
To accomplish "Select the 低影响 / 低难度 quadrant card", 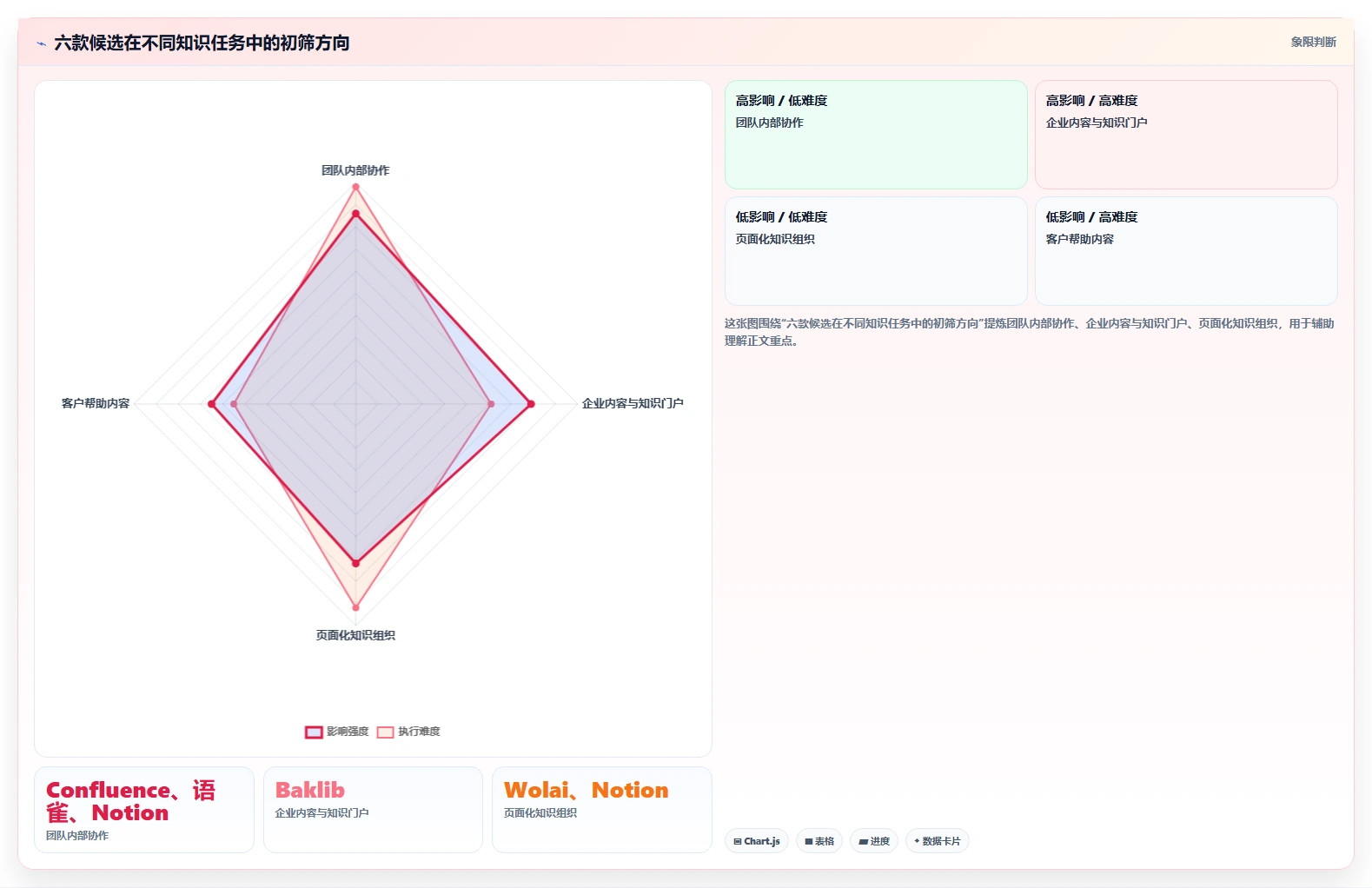I will click(876, 251).
